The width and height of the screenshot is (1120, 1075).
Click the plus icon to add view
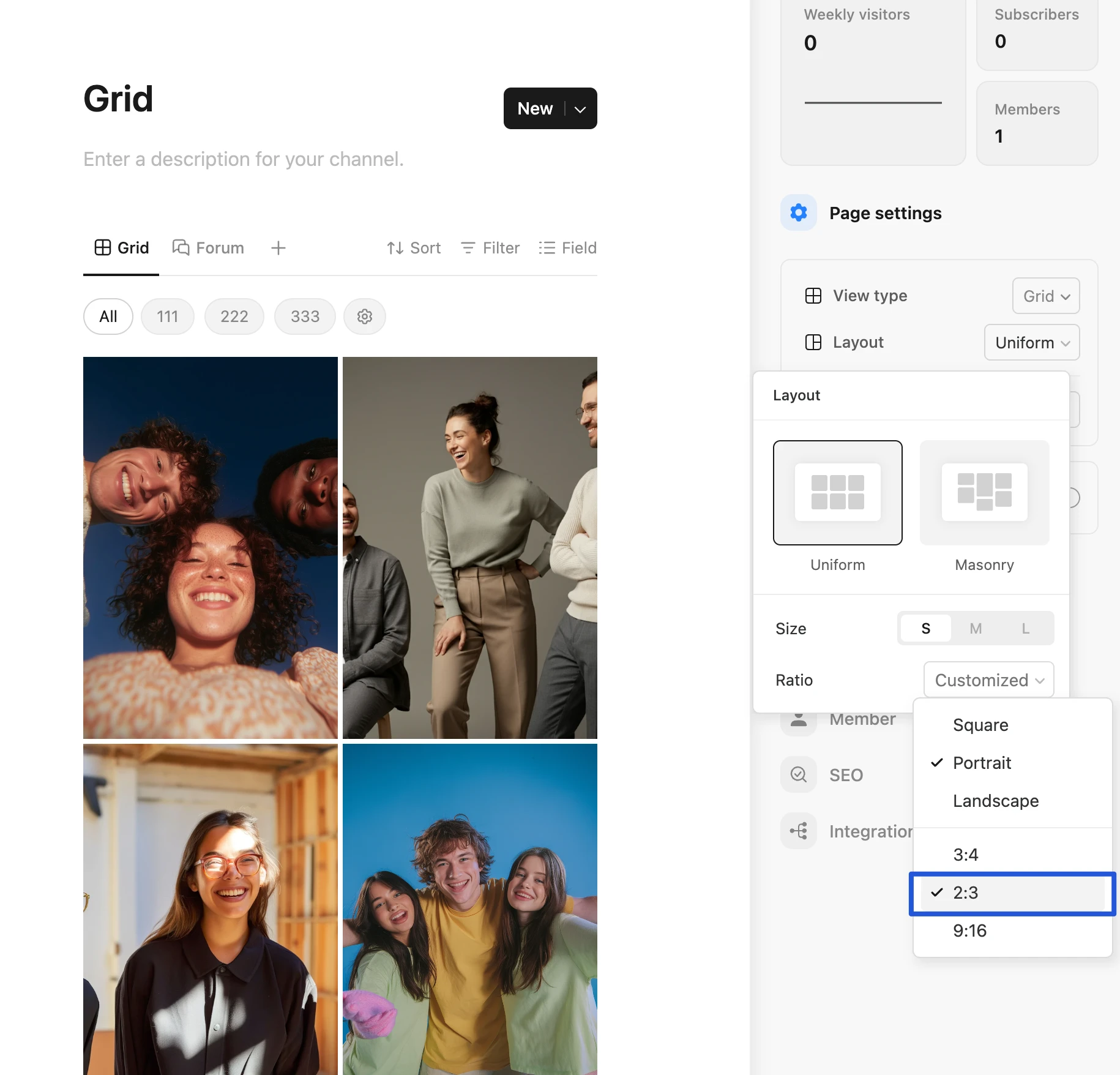(x=278, y=248)
